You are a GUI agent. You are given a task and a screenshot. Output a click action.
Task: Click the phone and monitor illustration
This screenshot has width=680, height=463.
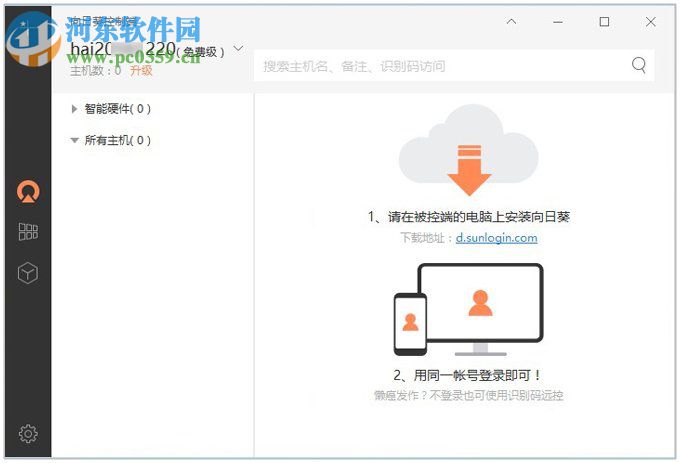coord(468,310)
